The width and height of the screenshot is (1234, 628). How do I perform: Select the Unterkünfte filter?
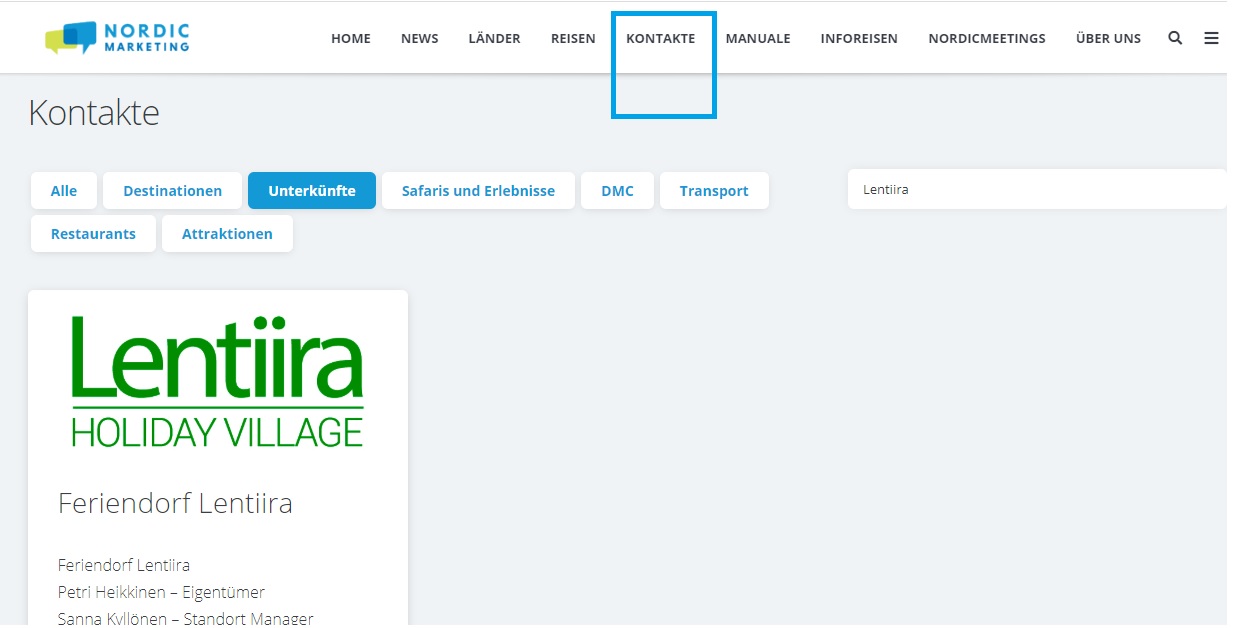[x=312, y=191]
